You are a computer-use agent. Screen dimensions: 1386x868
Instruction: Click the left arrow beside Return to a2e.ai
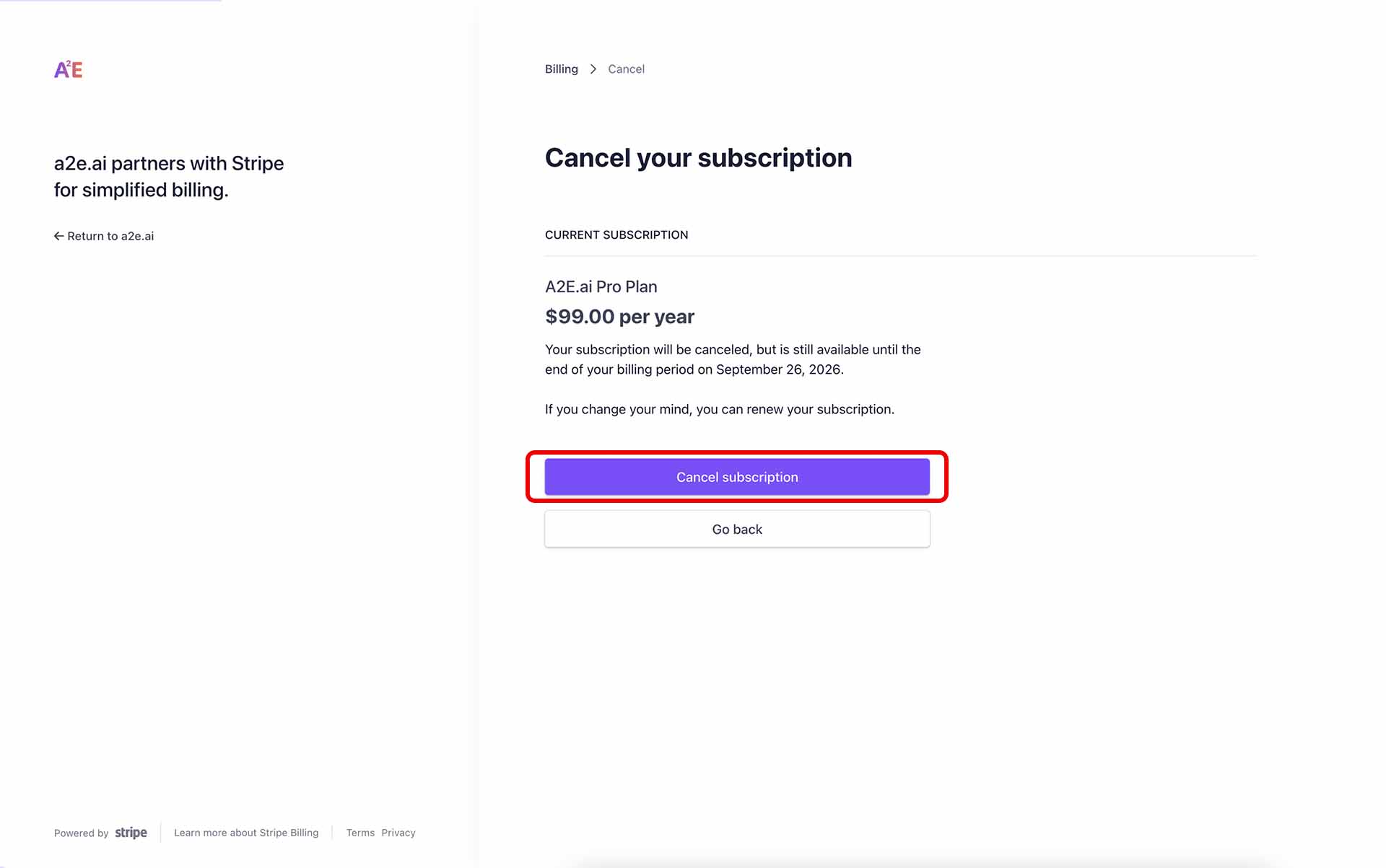click(x=58, y=236)
